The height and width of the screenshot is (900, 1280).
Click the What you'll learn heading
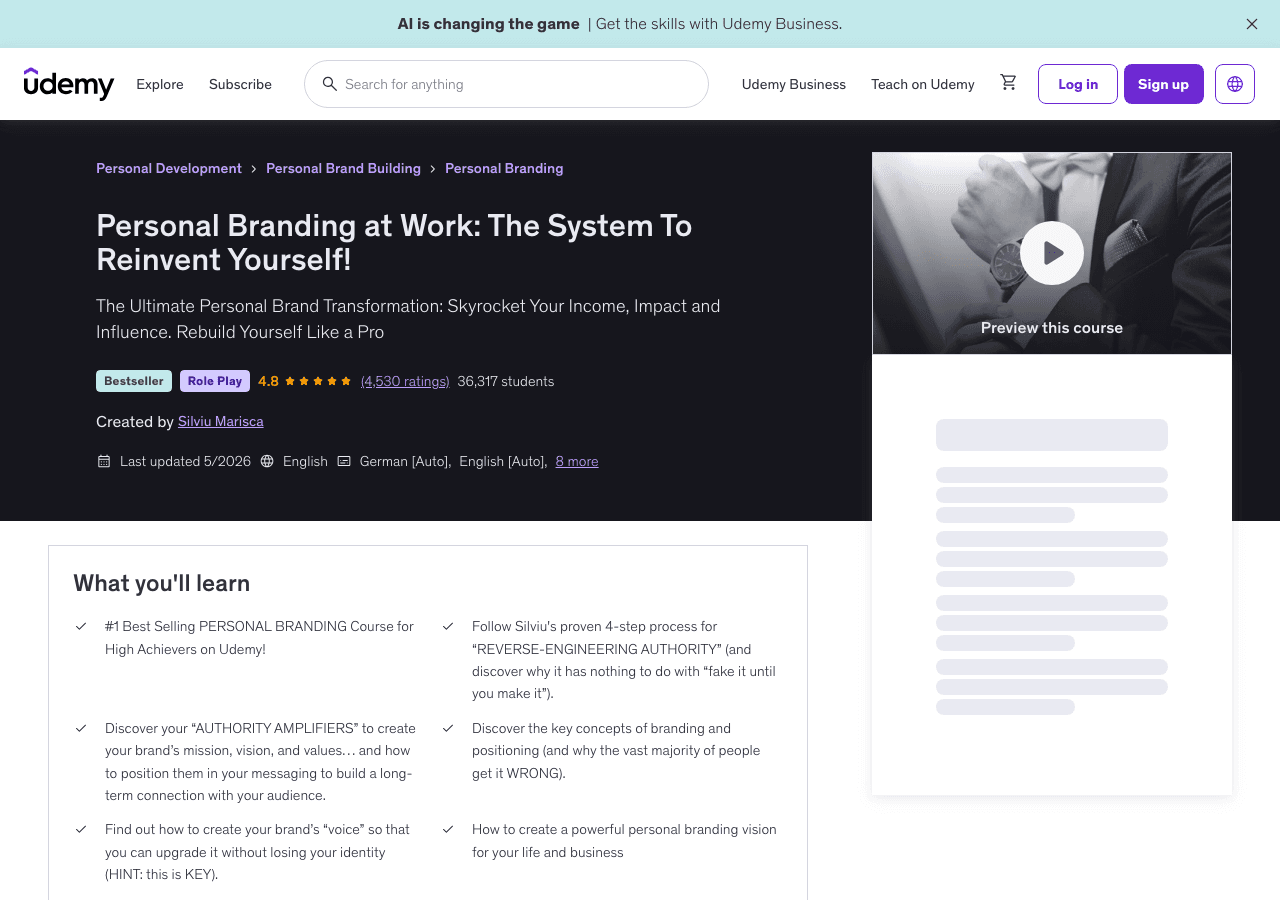tap(162, 583)
